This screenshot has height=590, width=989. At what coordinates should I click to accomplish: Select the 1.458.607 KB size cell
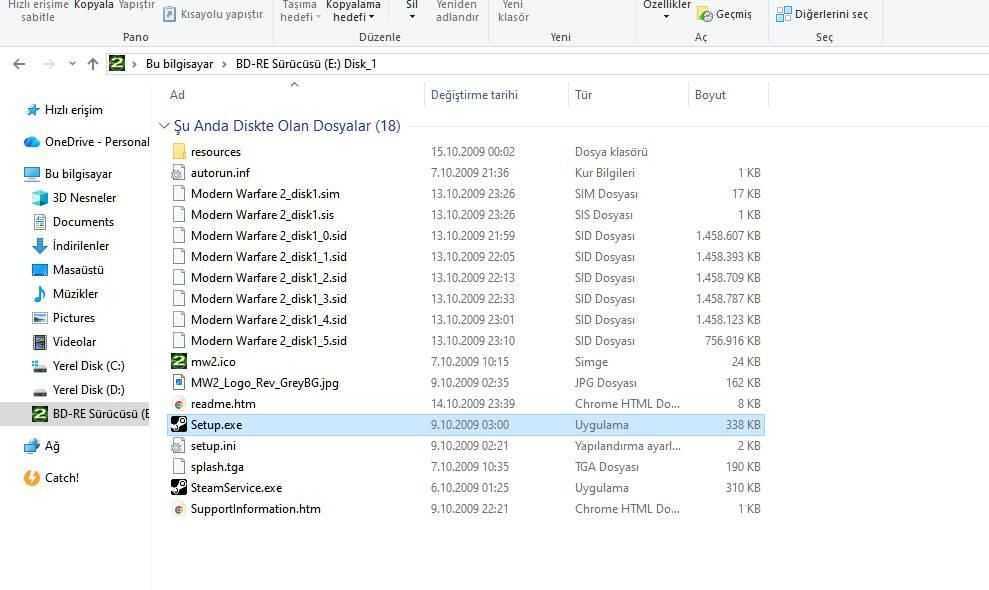tap(728, 235)
